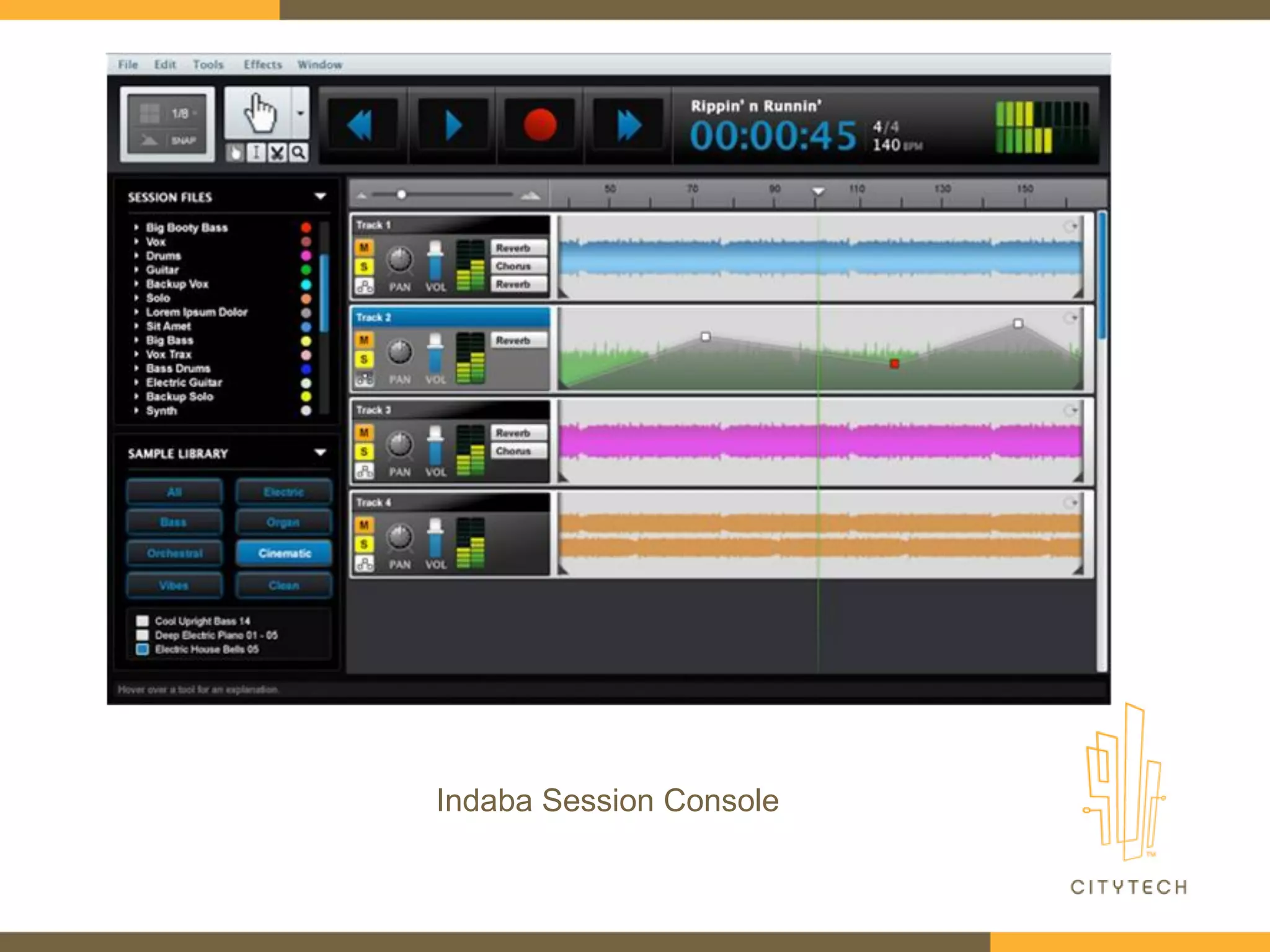Solo Track 3 with S button
The width and height of the screenshot is (1270, 952).
click(x=364, y=452)
